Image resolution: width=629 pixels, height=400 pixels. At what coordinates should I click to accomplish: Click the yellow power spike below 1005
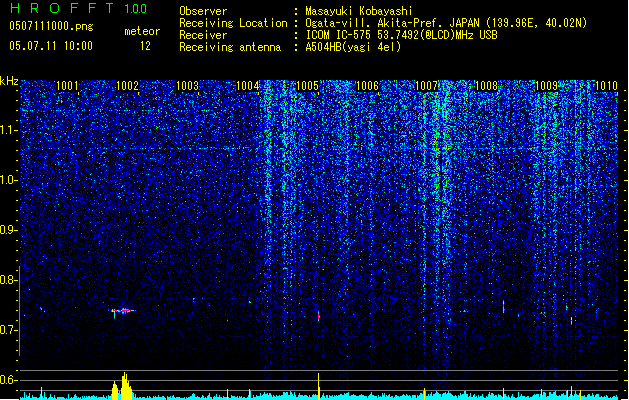coord(319,386)
